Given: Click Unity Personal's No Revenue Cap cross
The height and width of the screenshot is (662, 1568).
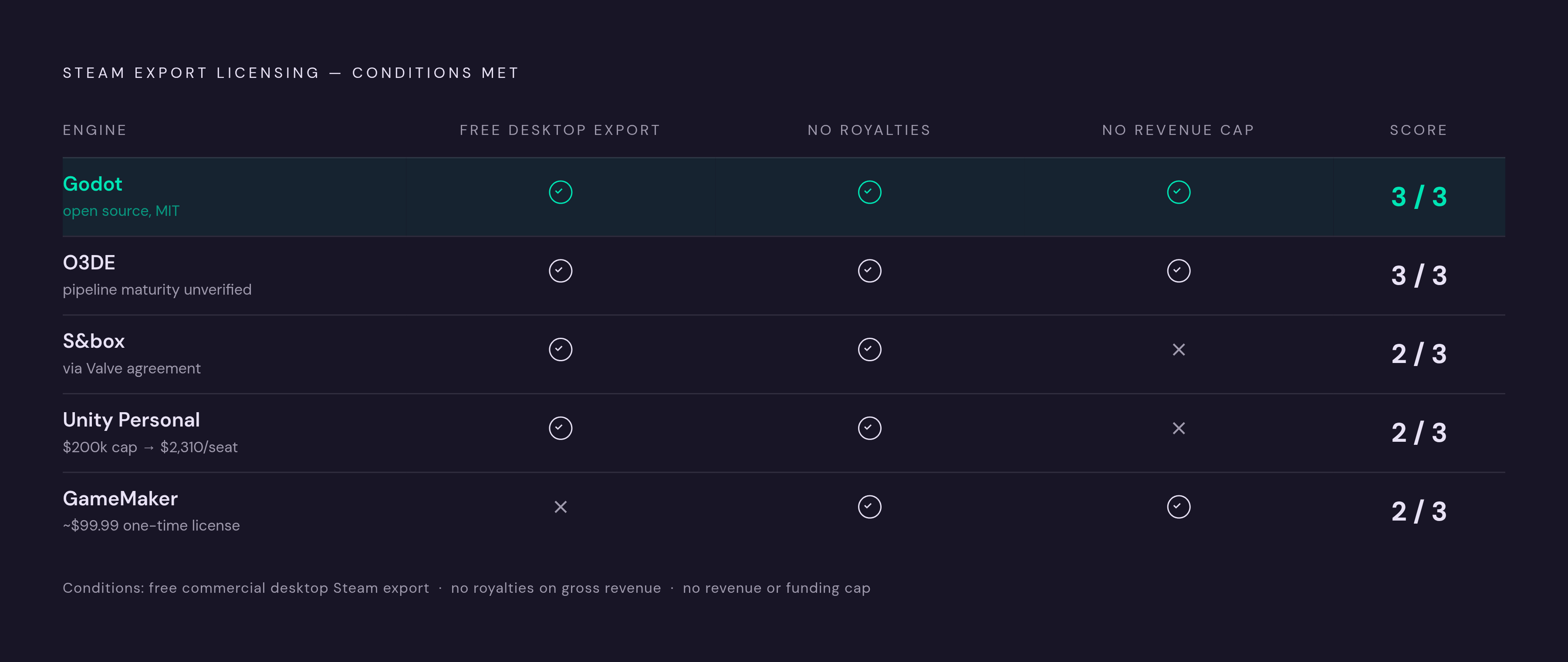Looking at the screenshot, I should pyautogui.click(x=1179, y=428).
